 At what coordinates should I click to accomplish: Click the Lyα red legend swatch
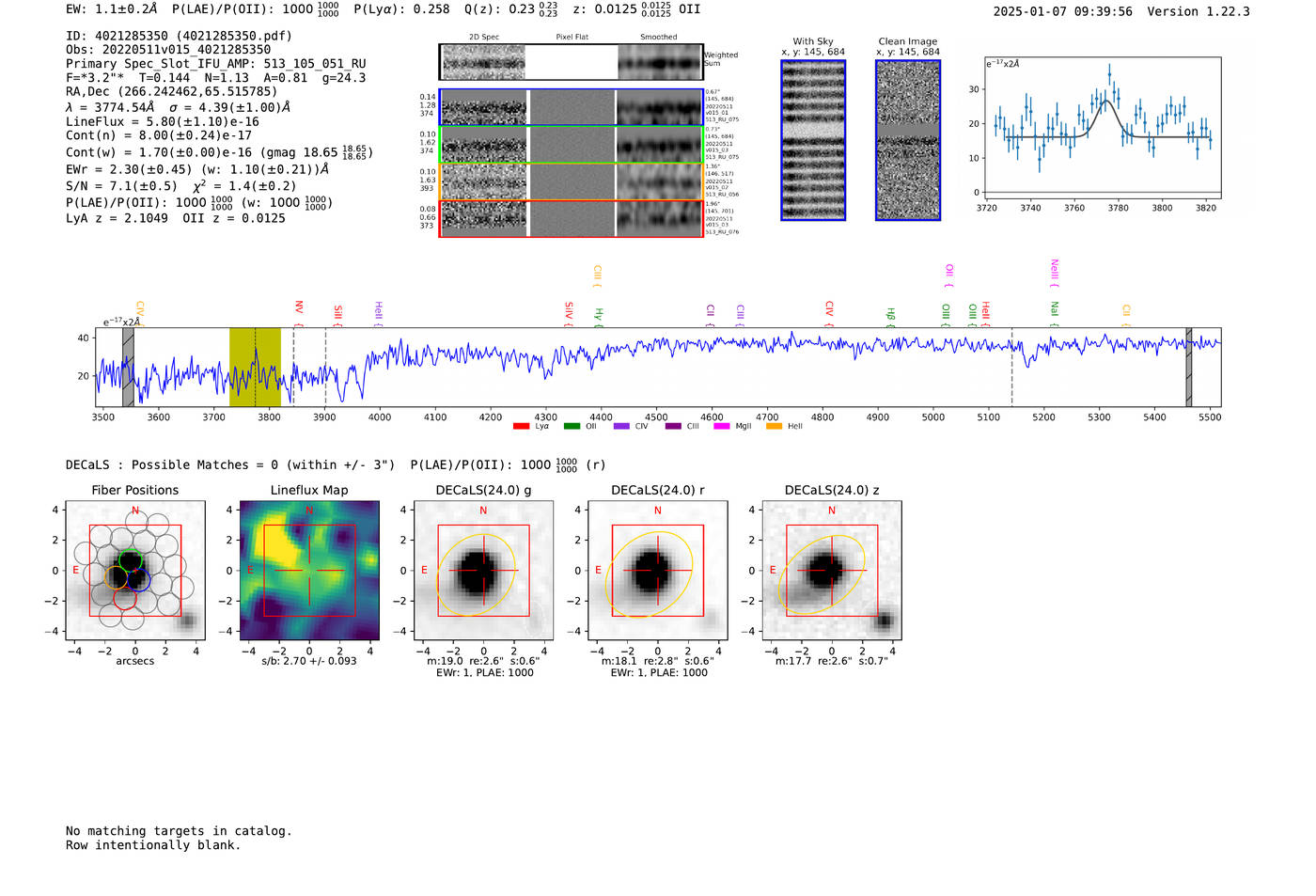pyautogui.click(x=521, y=427)
